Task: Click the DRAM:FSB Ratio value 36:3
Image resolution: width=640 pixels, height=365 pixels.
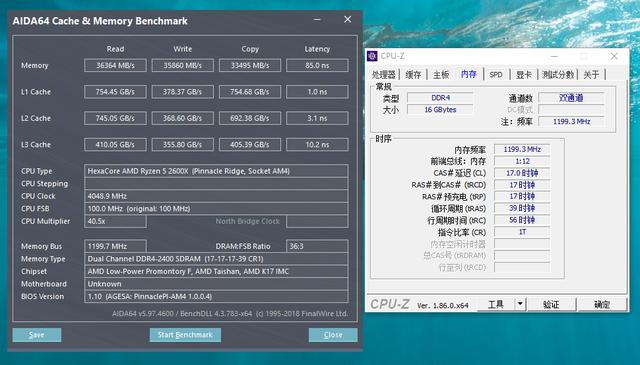Action: pyautogui.click(x=317, y=246)
